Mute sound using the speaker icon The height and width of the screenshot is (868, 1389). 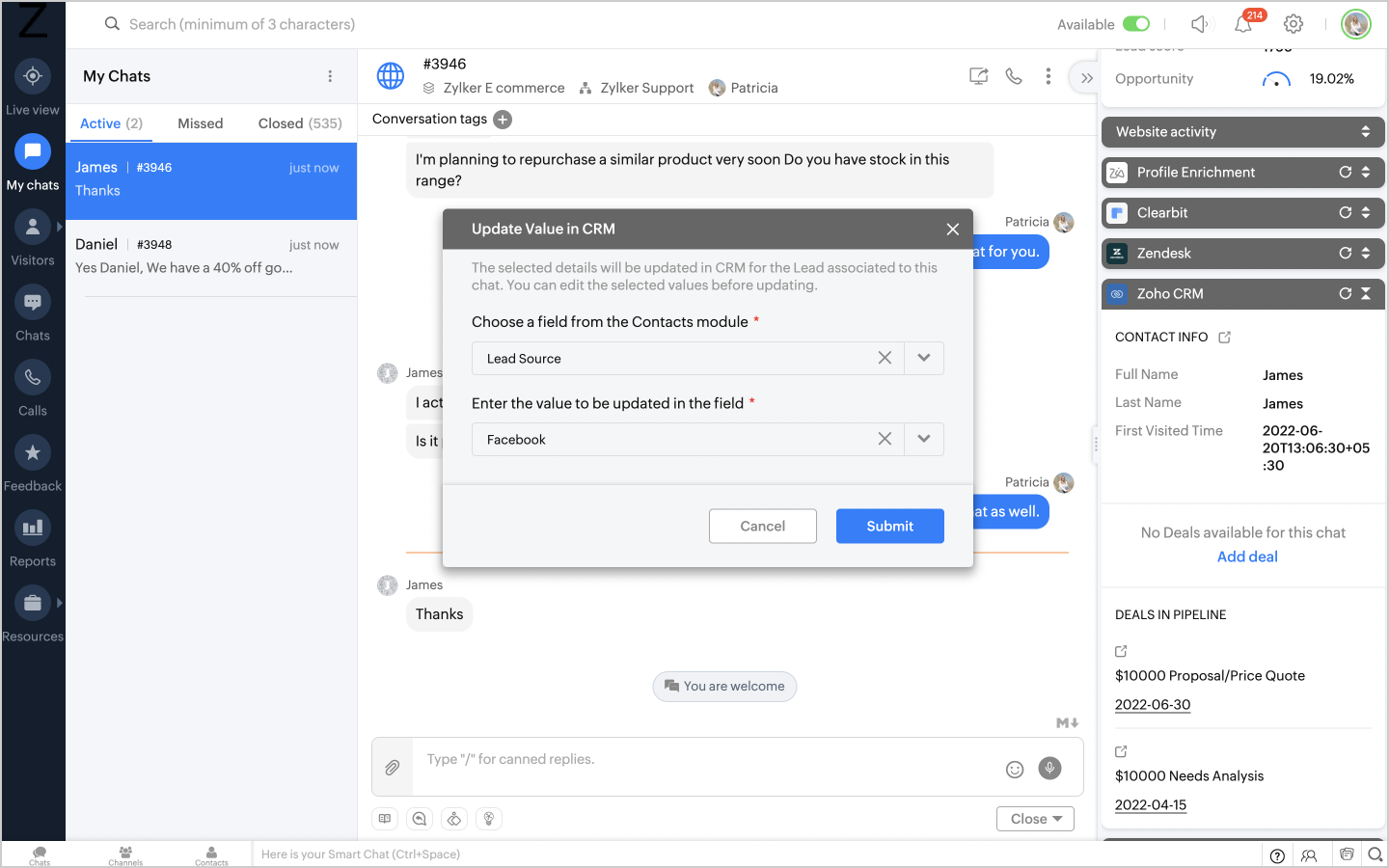point(1199,24)
